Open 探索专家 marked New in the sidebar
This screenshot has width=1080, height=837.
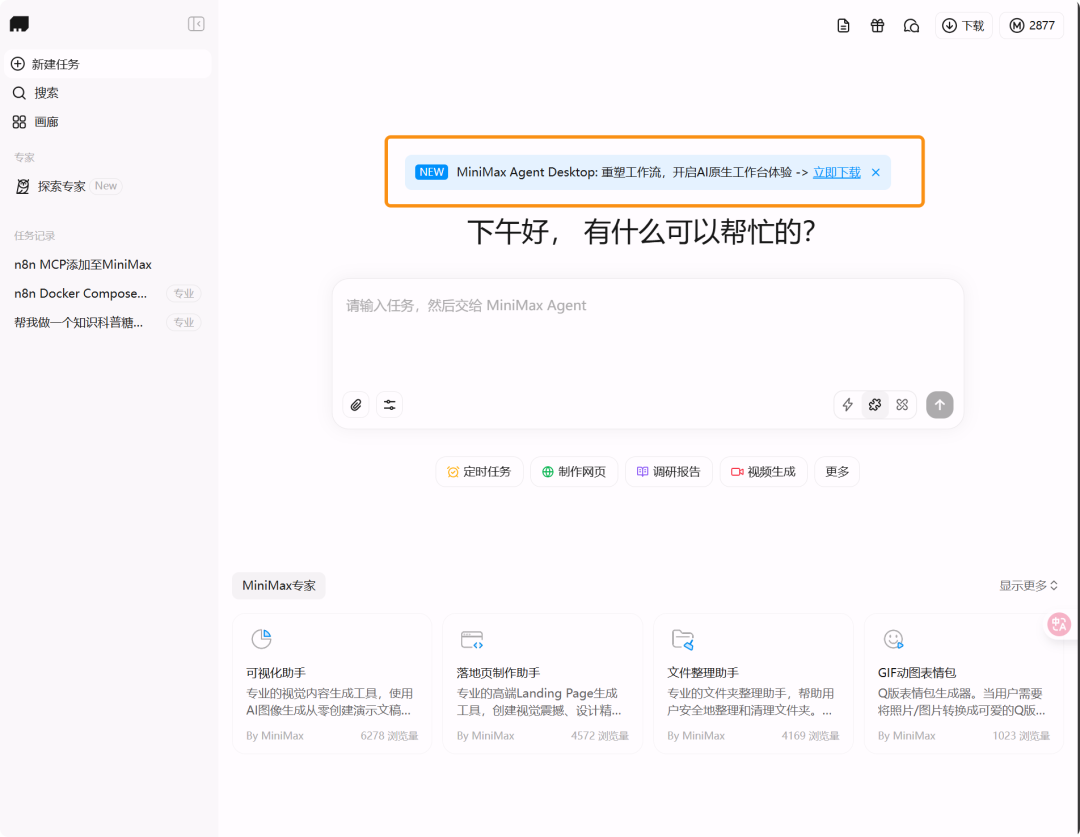[x=62, y=185]
